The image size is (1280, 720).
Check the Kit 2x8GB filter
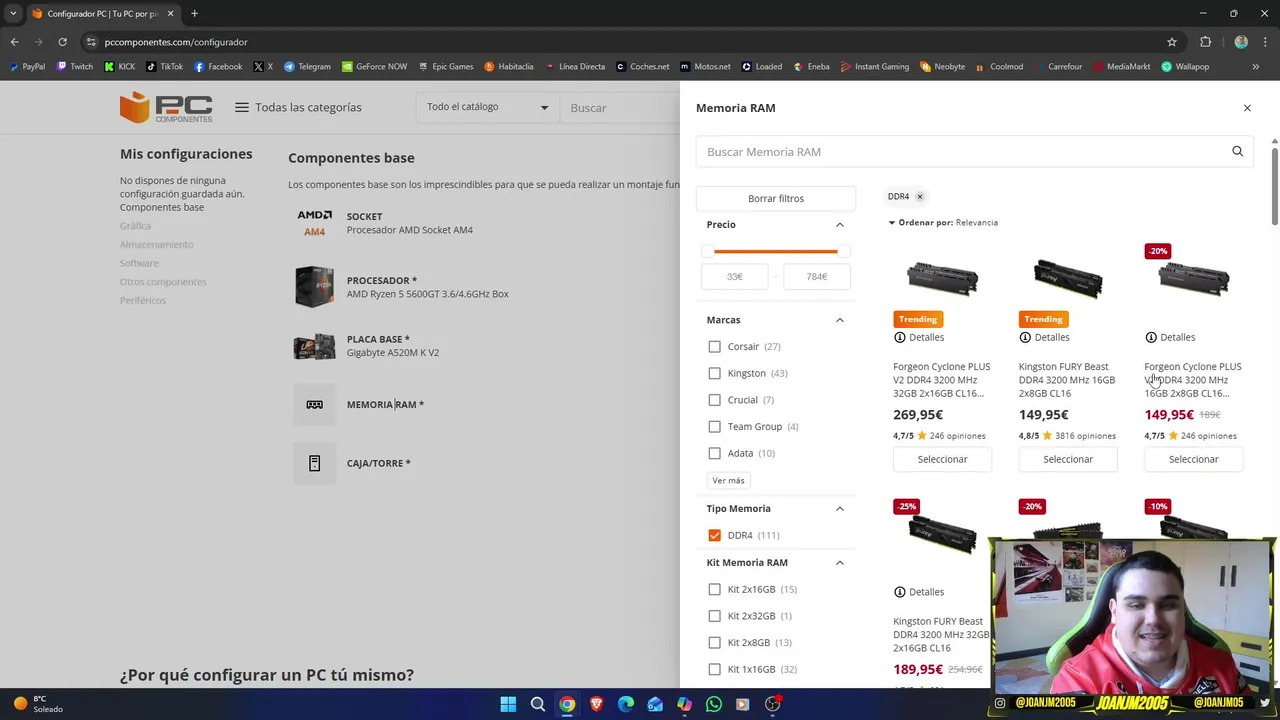[714, 643]
